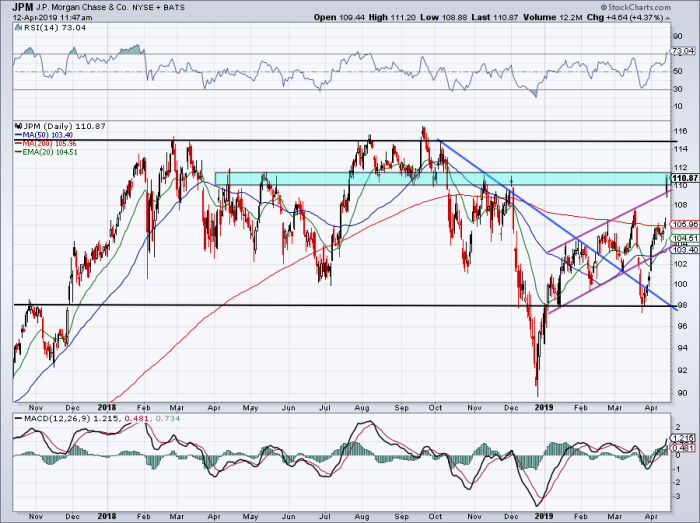The height and width of the screenshot is (523, 700).
Task: Click the RSI indicator area icon
Action: [17, 28]
